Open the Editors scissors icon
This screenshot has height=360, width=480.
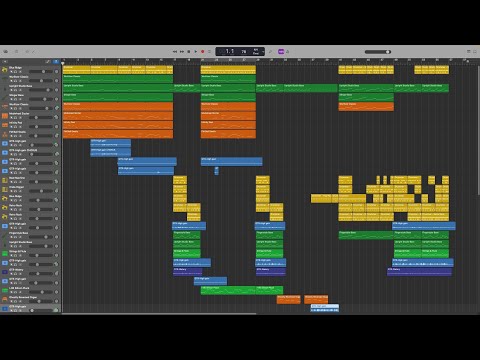[33, 52]
